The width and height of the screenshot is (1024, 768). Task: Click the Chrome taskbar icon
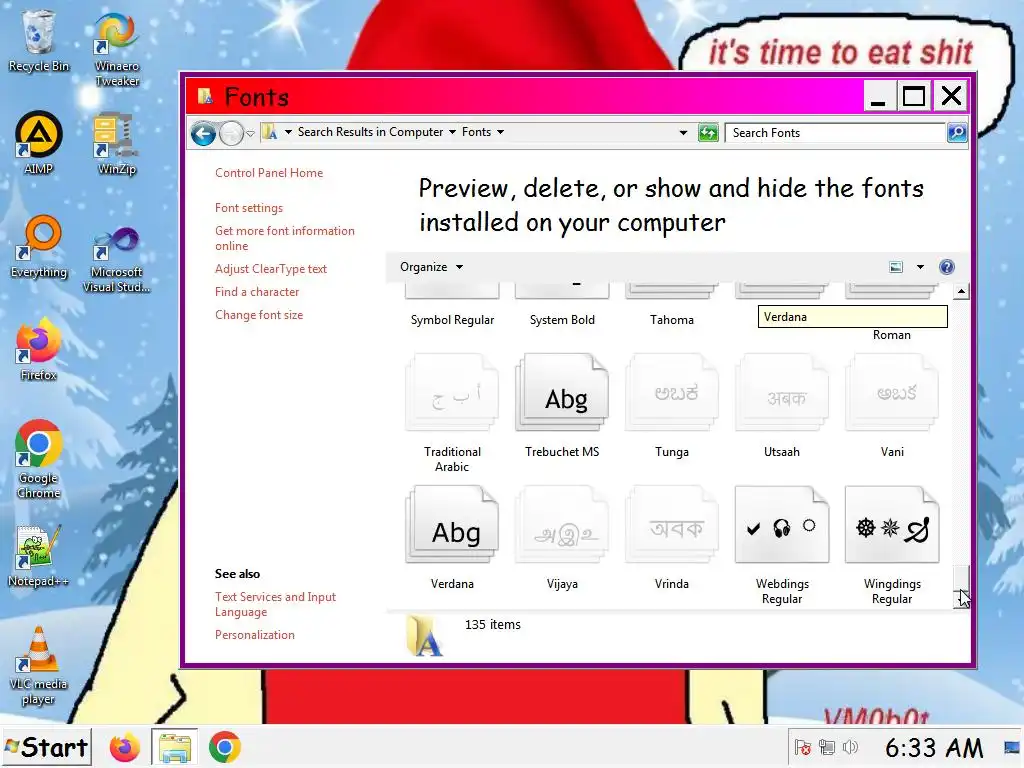pos(225,748)
